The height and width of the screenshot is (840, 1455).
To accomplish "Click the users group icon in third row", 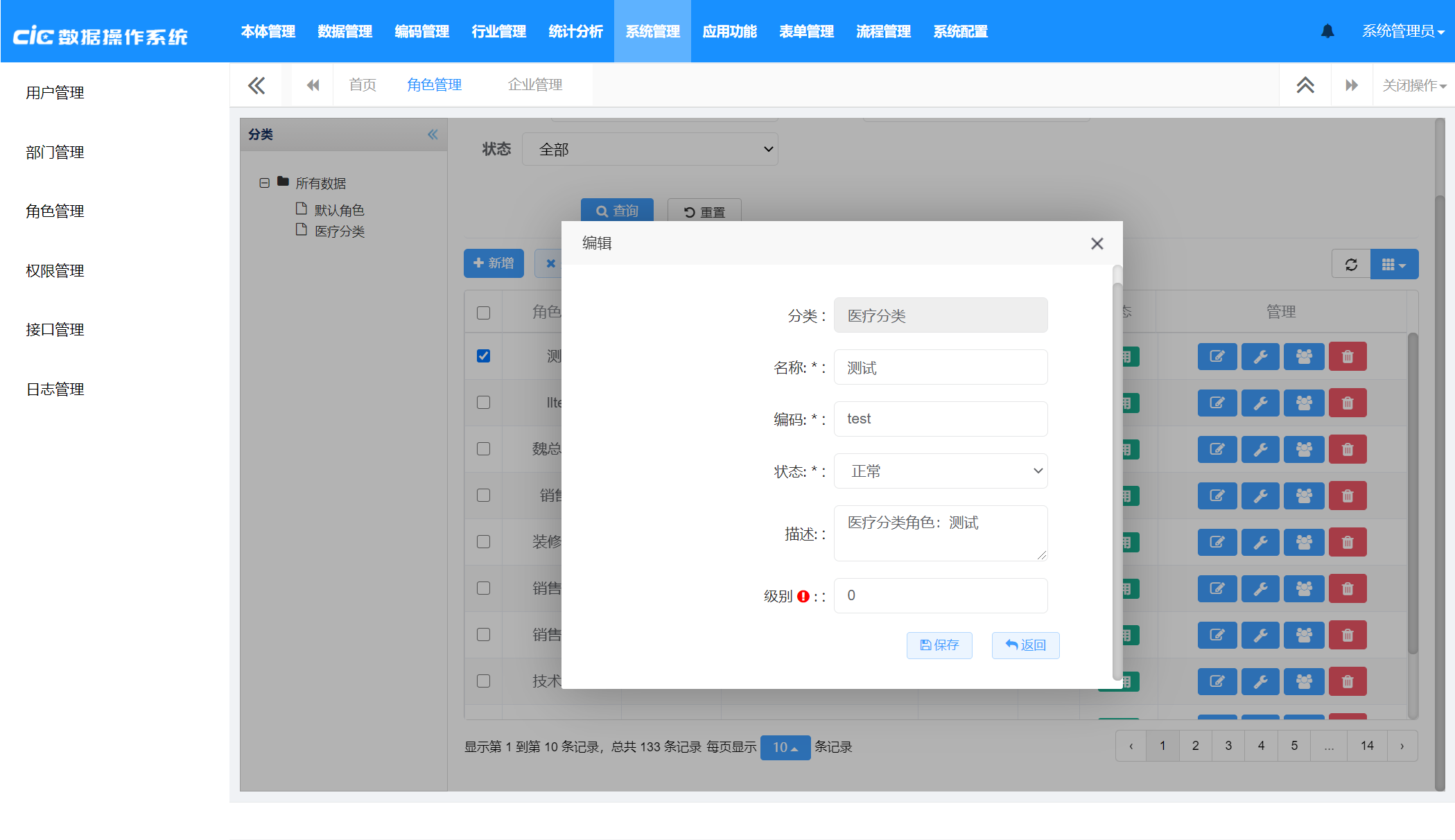I will pyautogui.click(x=1303, y=449).
